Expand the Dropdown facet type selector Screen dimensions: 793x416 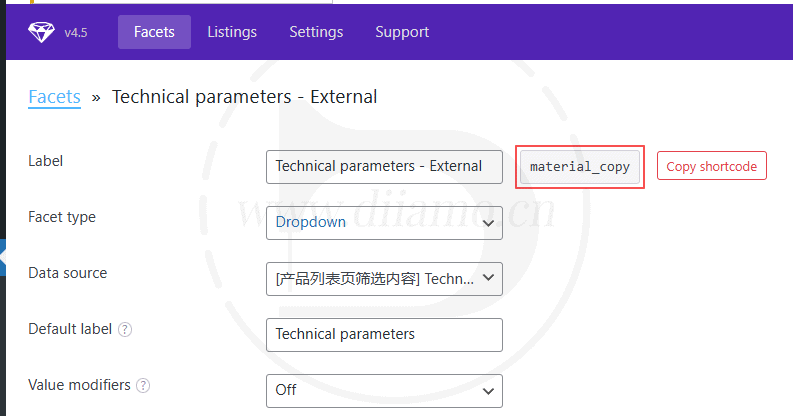pos(384,223)
